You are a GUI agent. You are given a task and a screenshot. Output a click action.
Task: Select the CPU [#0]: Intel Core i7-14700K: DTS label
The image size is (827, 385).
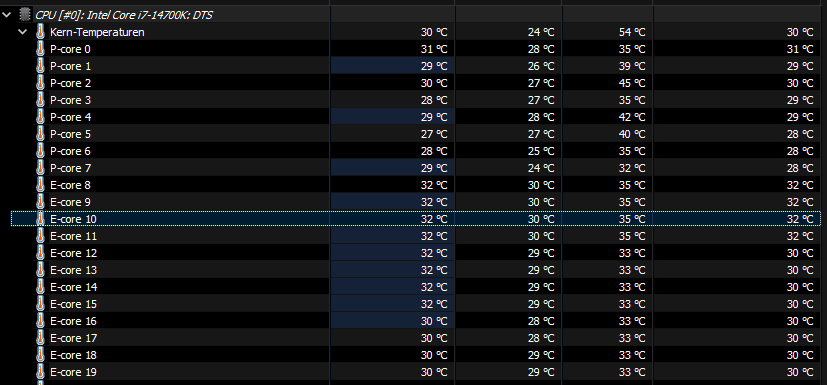tap(124, 15)
